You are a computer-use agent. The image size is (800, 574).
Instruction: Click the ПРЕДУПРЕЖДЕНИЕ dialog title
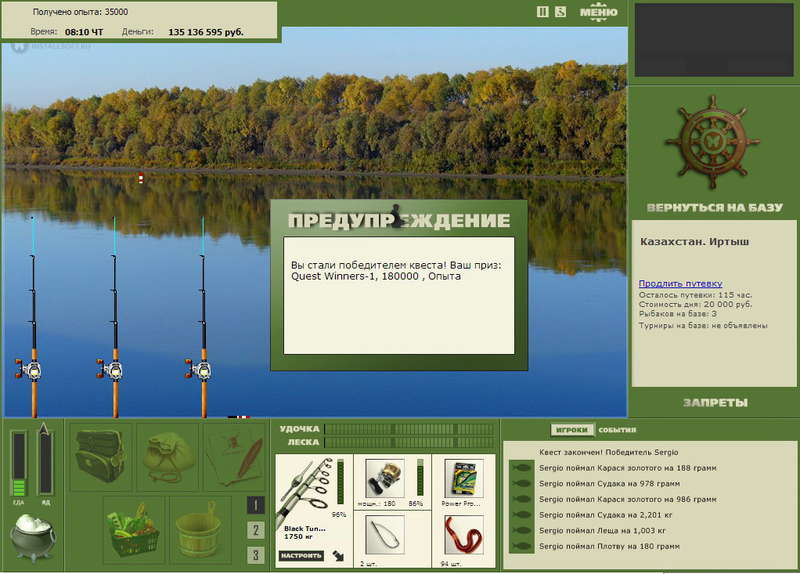[x=398, y=220]
